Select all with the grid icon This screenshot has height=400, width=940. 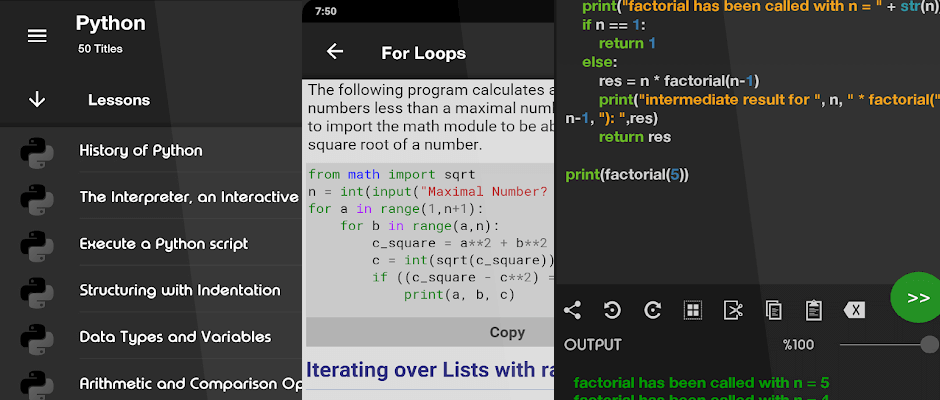(692, 310)
